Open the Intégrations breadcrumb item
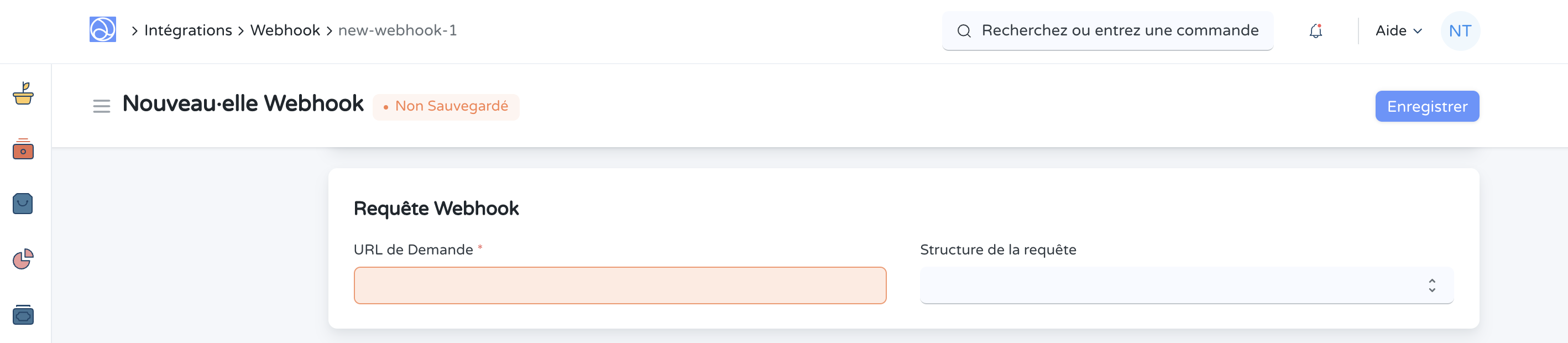 pyautogui.click(x=188, y=30)
